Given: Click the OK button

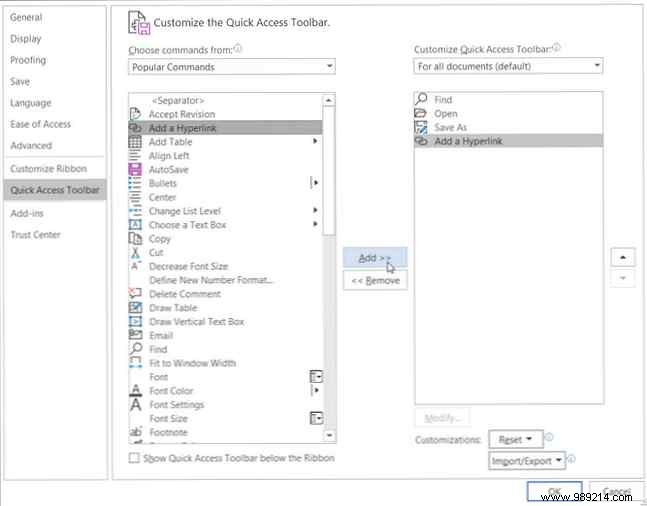Looking at the screenshot, I should [554, 492].
